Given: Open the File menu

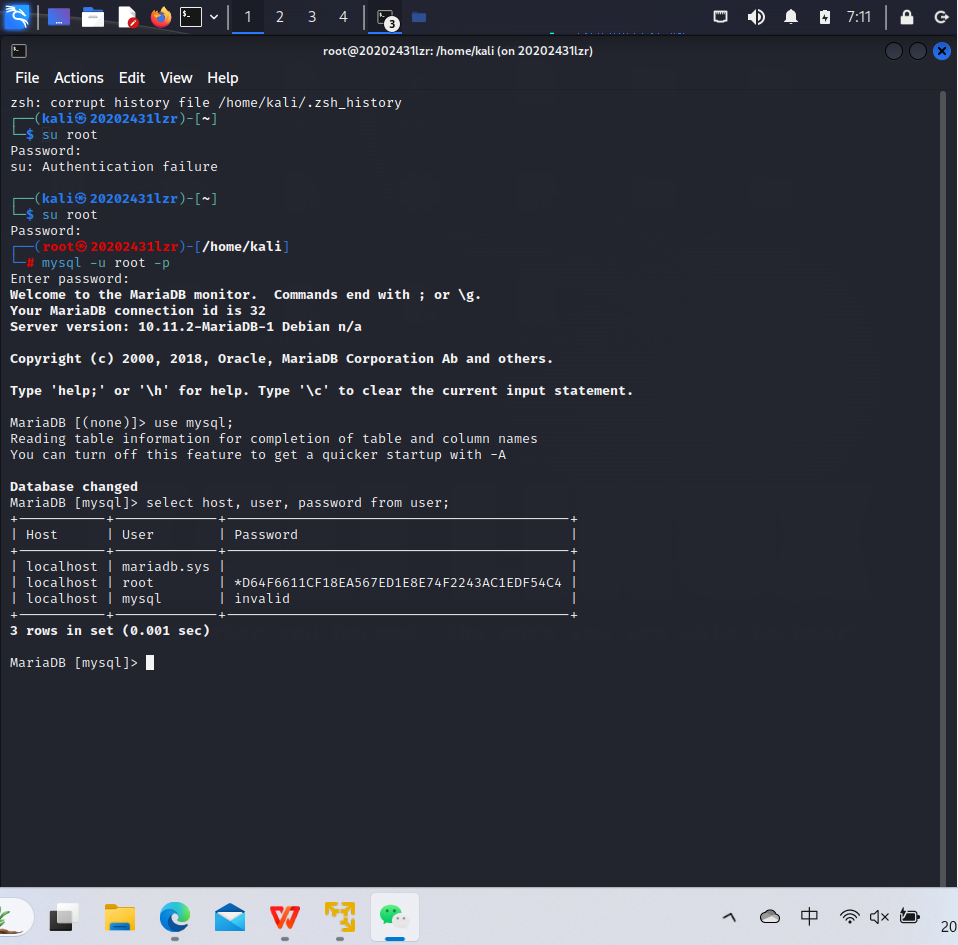Looking at the screenshot, I should click(27, 78).
